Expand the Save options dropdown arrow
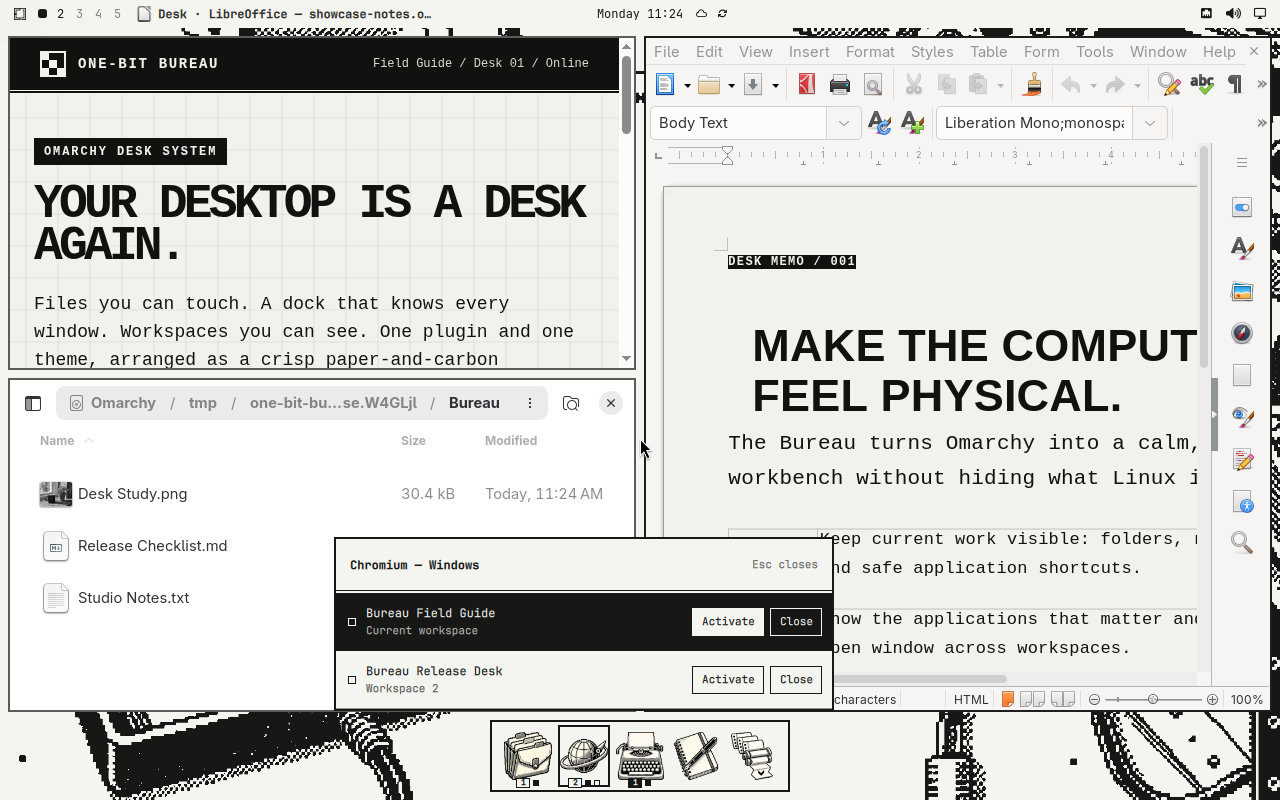Image resolution: width=1280 pixels, height=800 pixels. (775, 86)
